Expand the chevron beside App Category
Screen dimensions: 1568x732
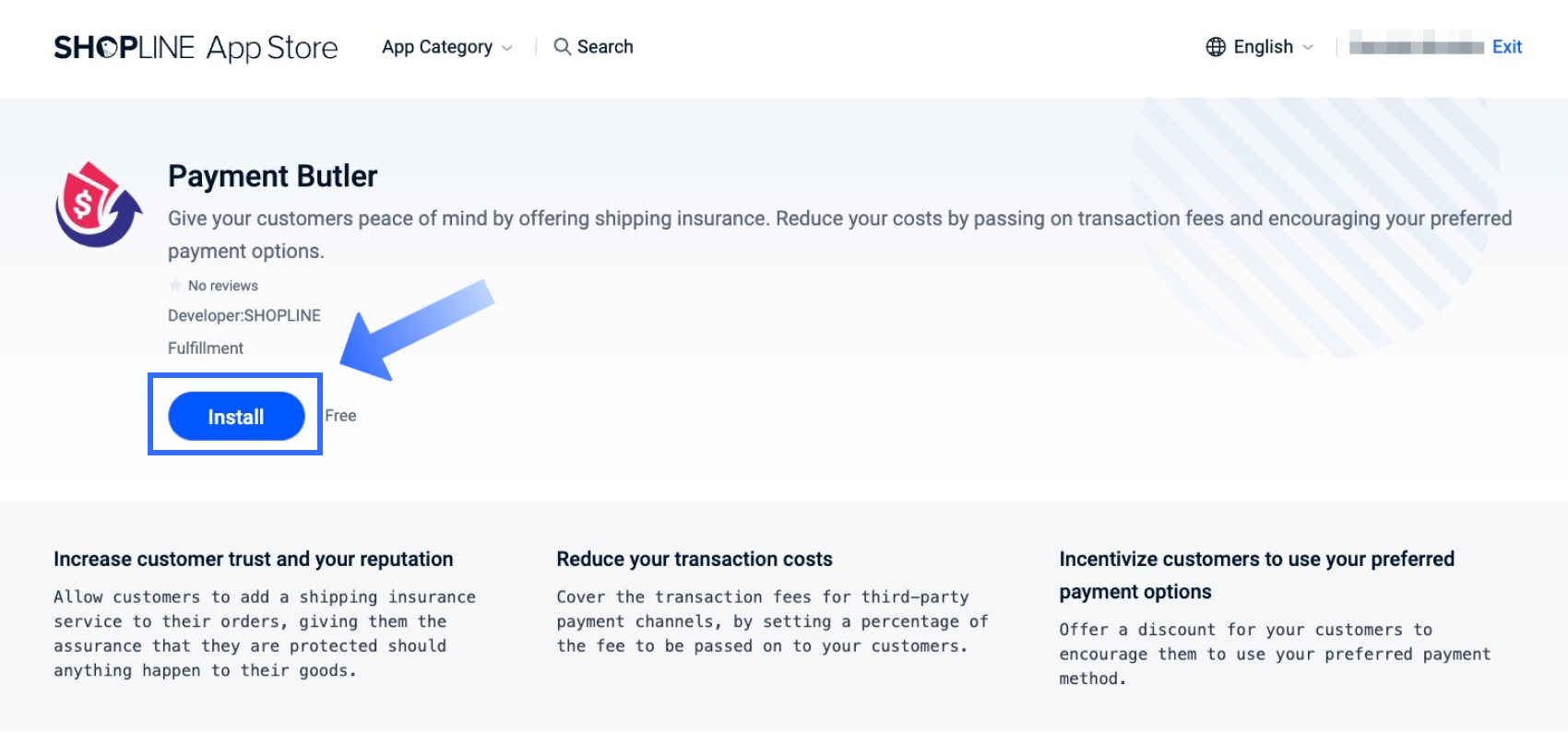click(x=507, y=48)
